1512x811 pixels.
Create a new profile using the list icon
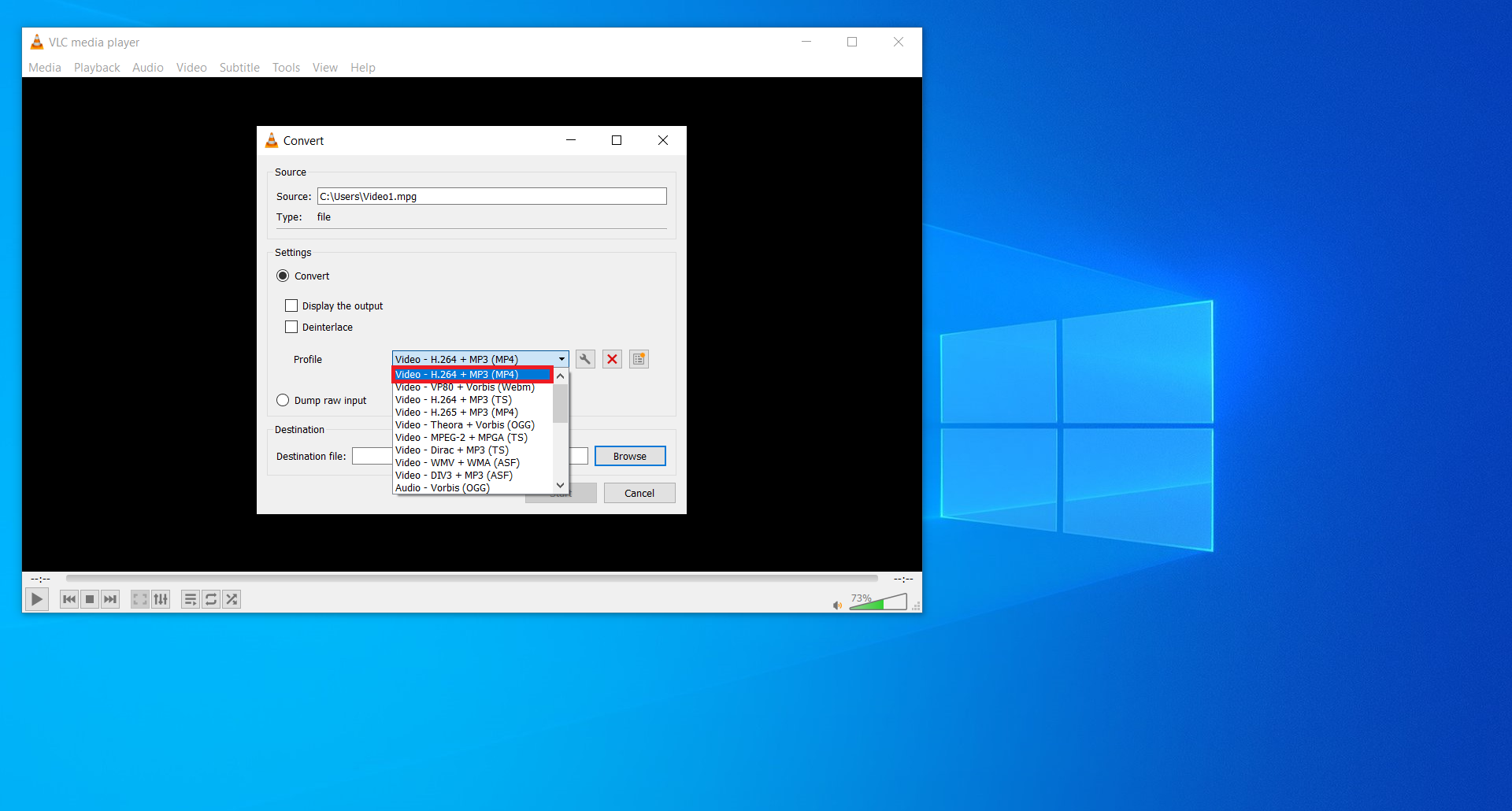point(639,359)
